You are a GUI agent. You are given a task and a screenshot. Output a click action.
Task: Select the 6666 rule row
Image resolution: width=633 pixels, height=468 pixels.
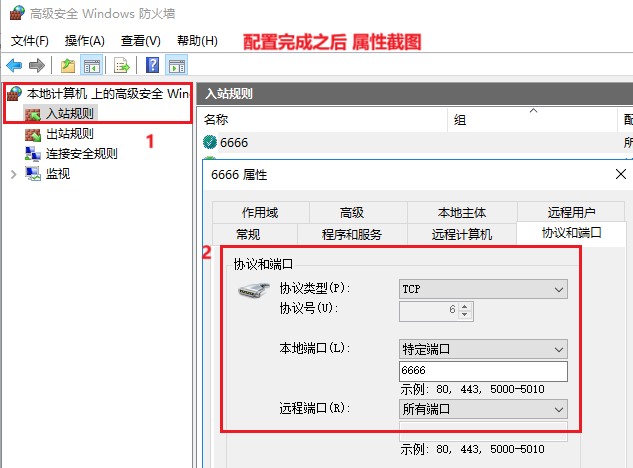[415, 143]
